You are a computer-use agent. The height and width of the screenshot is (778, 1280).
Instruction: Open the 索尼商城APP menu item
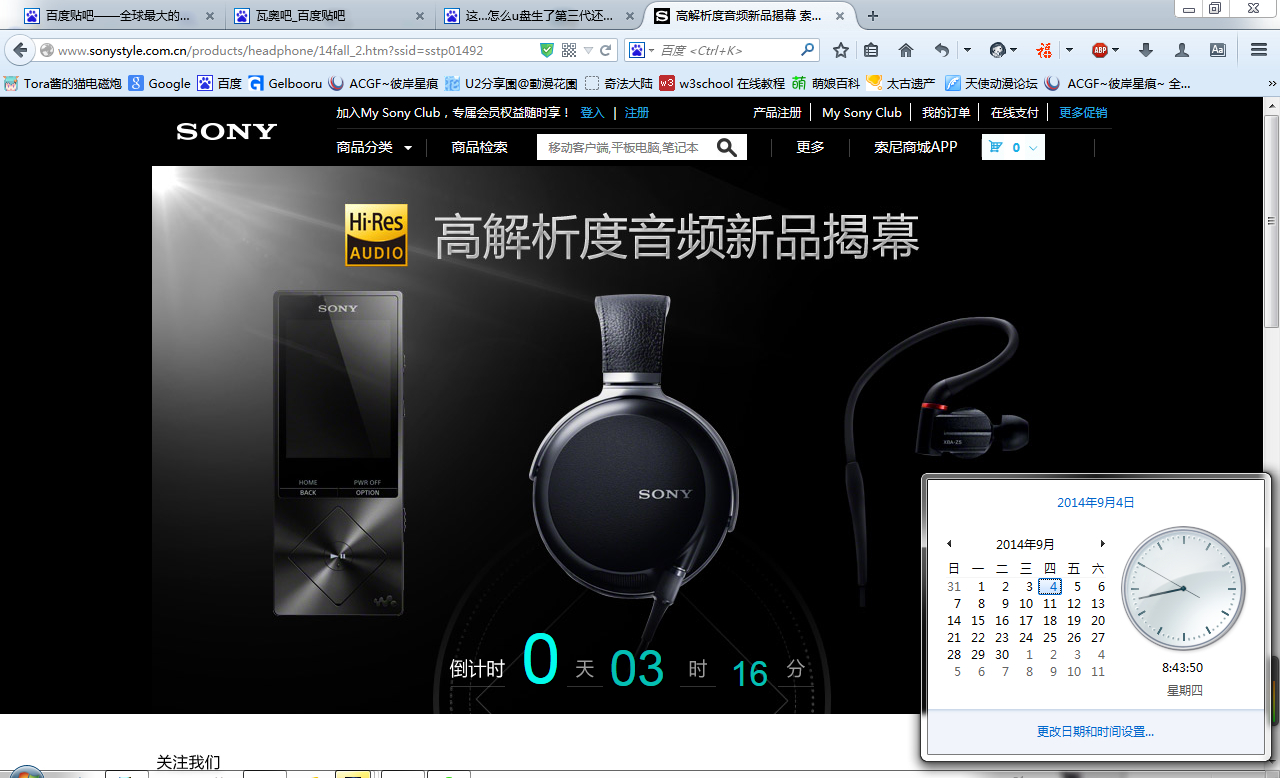[x=915, y=147]
